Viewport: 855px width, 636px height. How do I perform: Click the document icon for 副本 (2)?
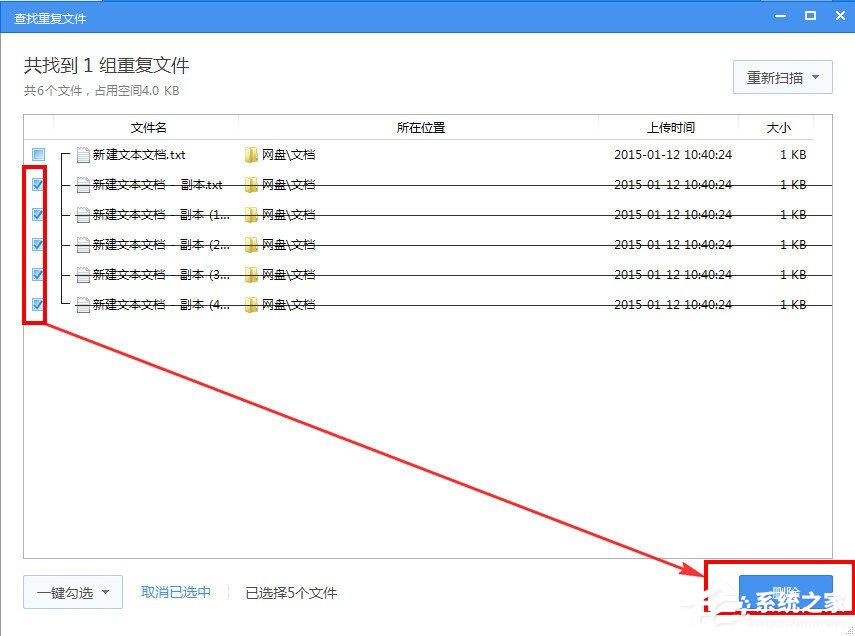[x=81, y=244]
